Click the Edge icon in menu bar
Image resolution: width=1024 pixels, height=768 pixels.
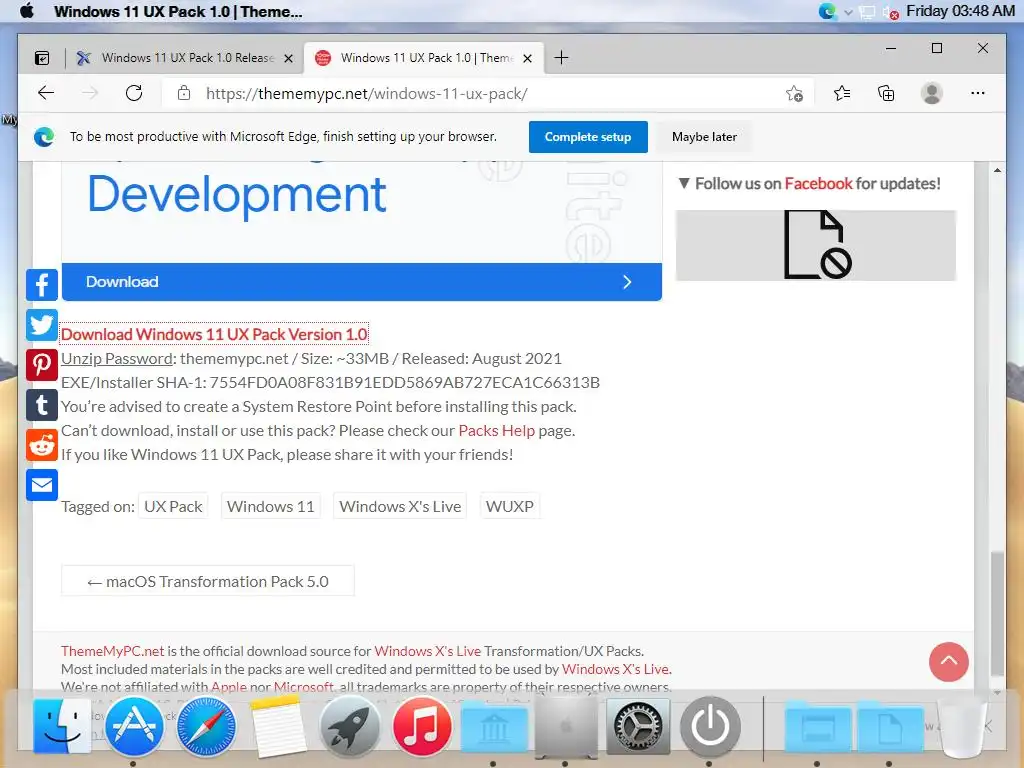coord(827,11)
